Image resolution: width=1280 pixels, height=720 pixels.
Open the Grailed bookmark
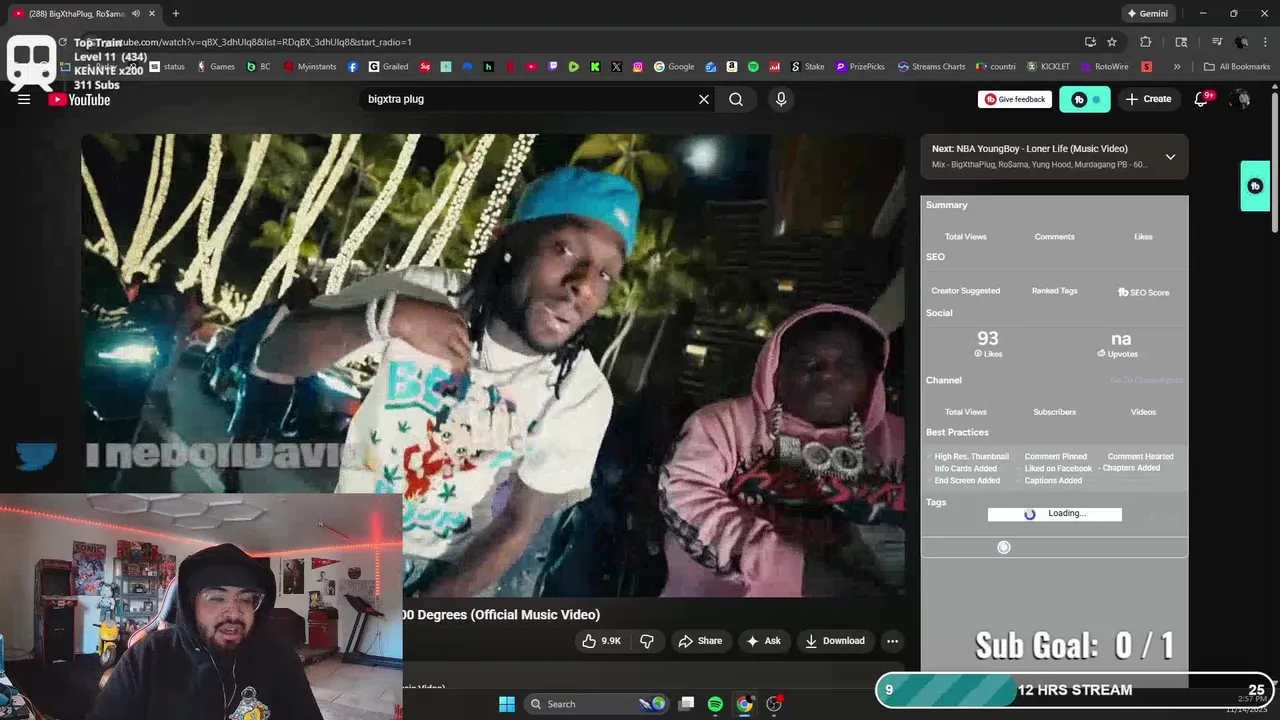point(389,67)
